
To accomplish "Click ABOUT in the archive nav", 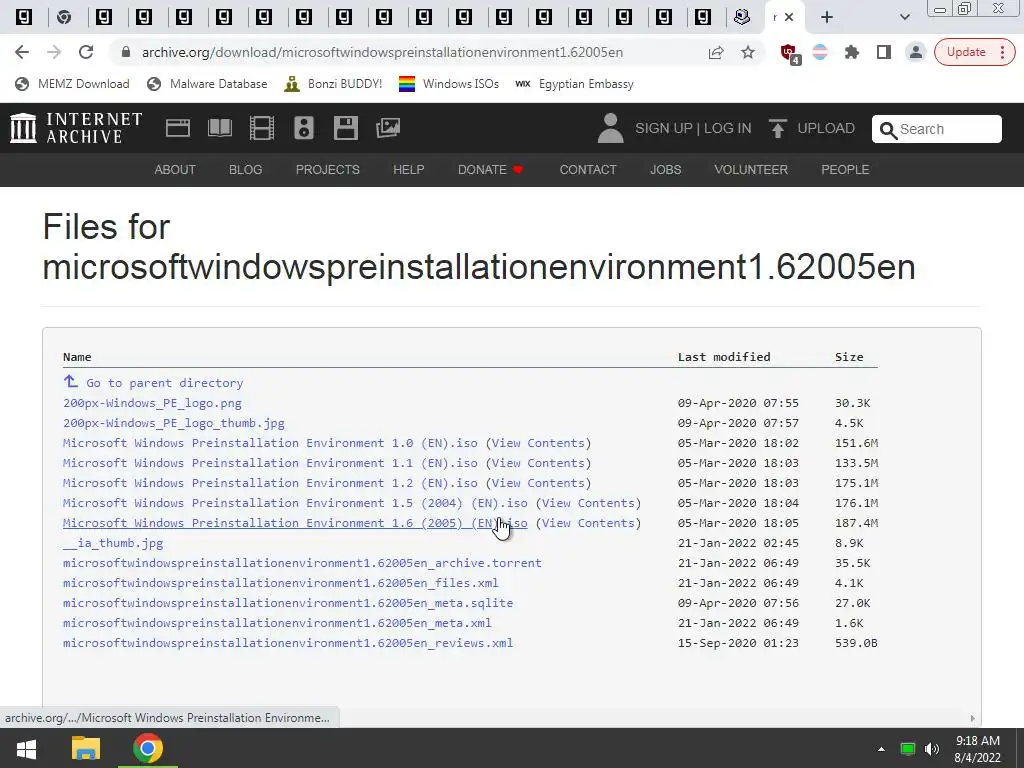I will (x=175, y=170).
